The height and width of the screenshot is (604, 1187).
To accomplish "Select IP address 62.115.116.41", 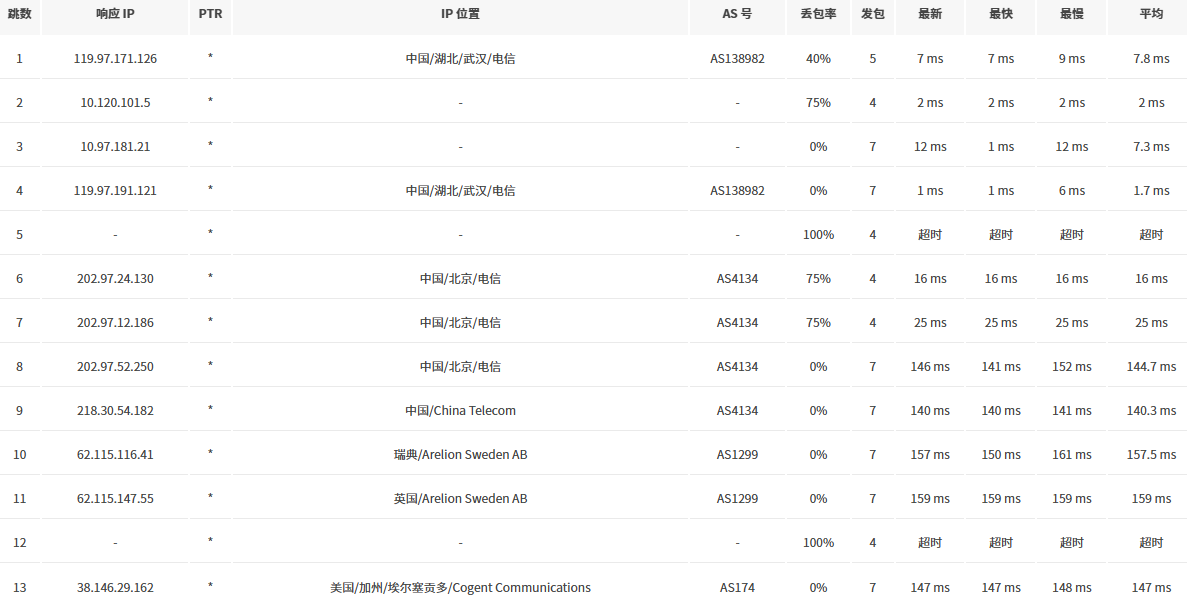I will [x=115, y=454].
